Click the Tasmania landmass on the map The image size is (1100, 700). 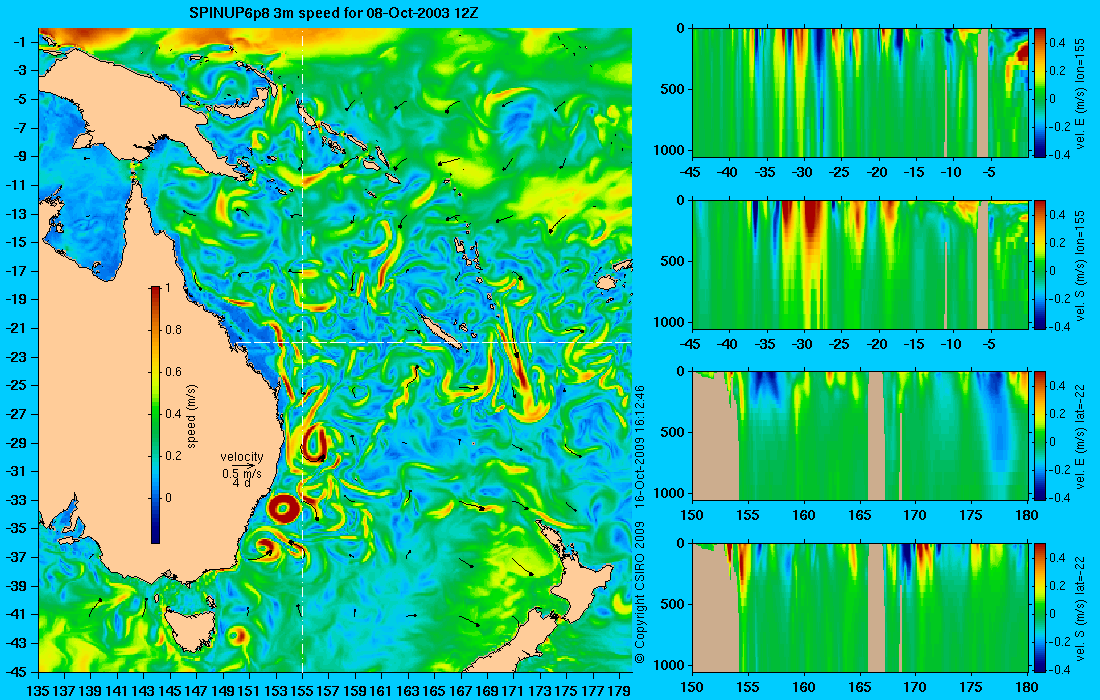189,628
